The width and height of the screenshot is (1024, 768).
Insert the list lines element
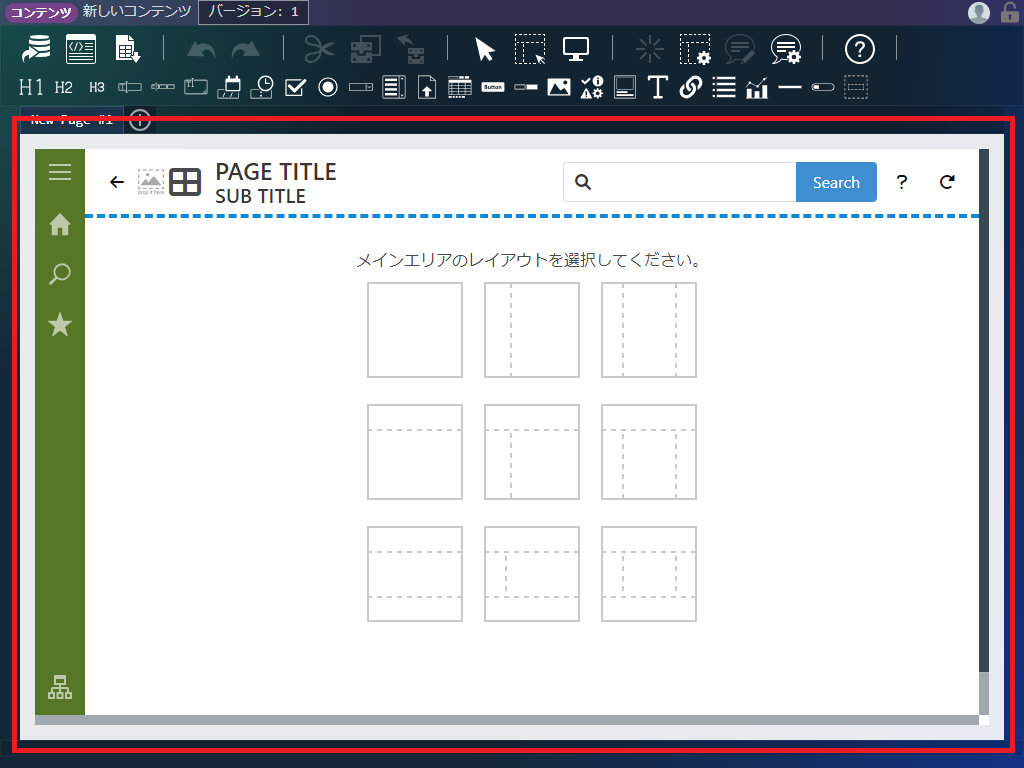tap(724, 87)
